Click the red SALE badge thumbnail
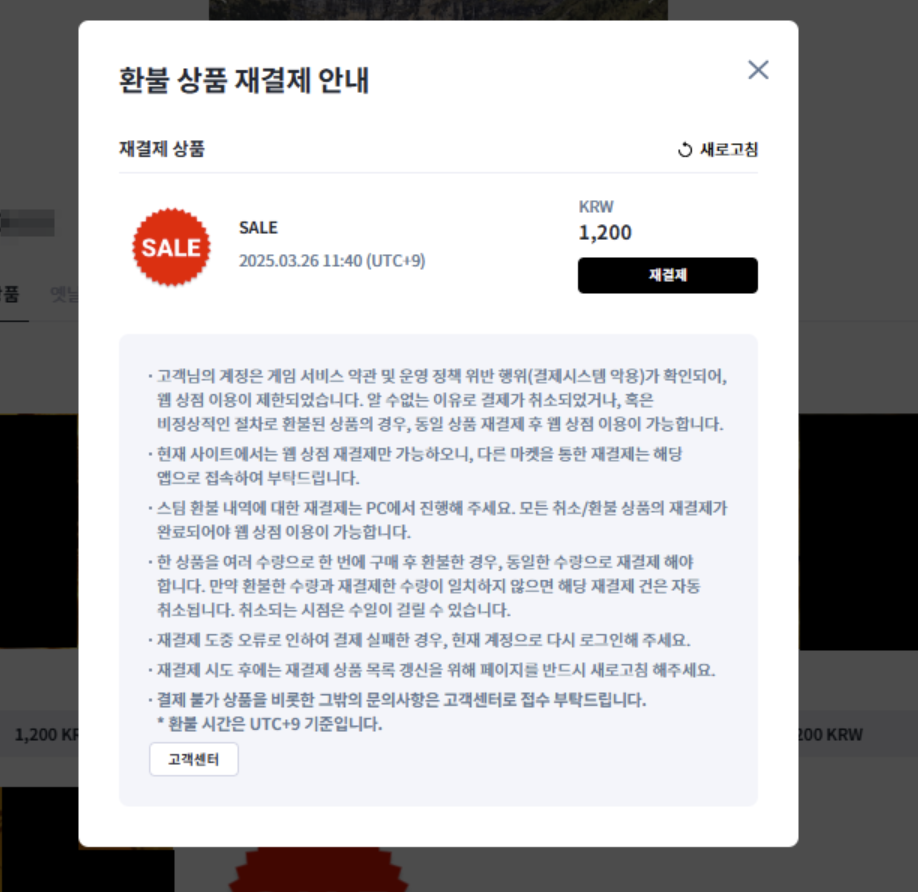 (x=171, y=247)
